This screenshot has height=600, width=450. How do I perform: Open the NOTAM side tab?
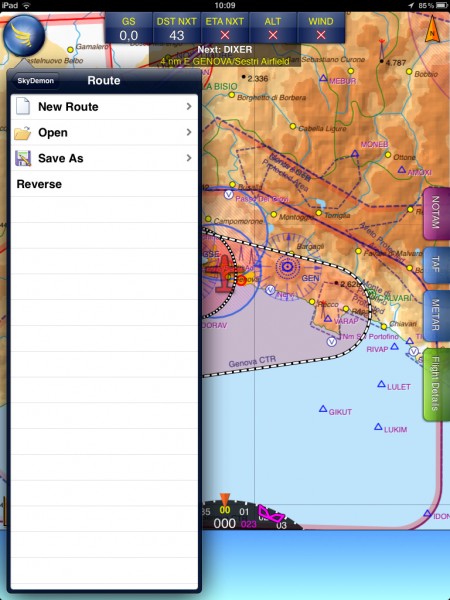436,213
